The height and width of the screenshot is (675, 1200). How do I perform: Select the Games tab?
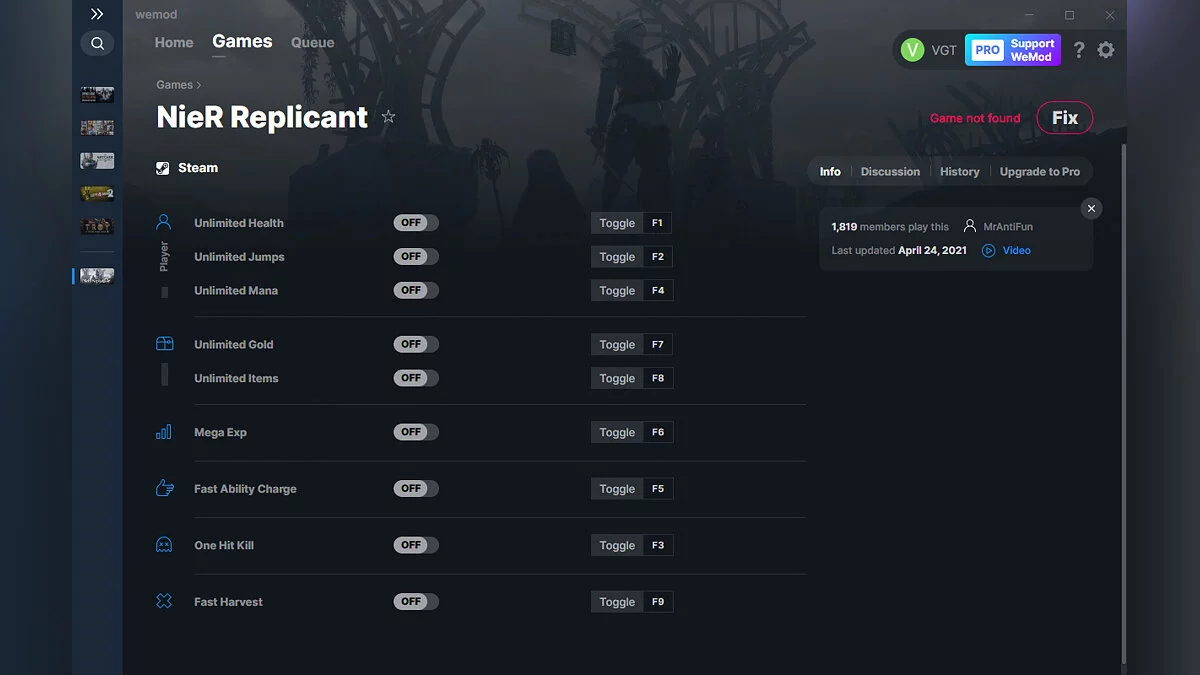(x=242, y=42)
